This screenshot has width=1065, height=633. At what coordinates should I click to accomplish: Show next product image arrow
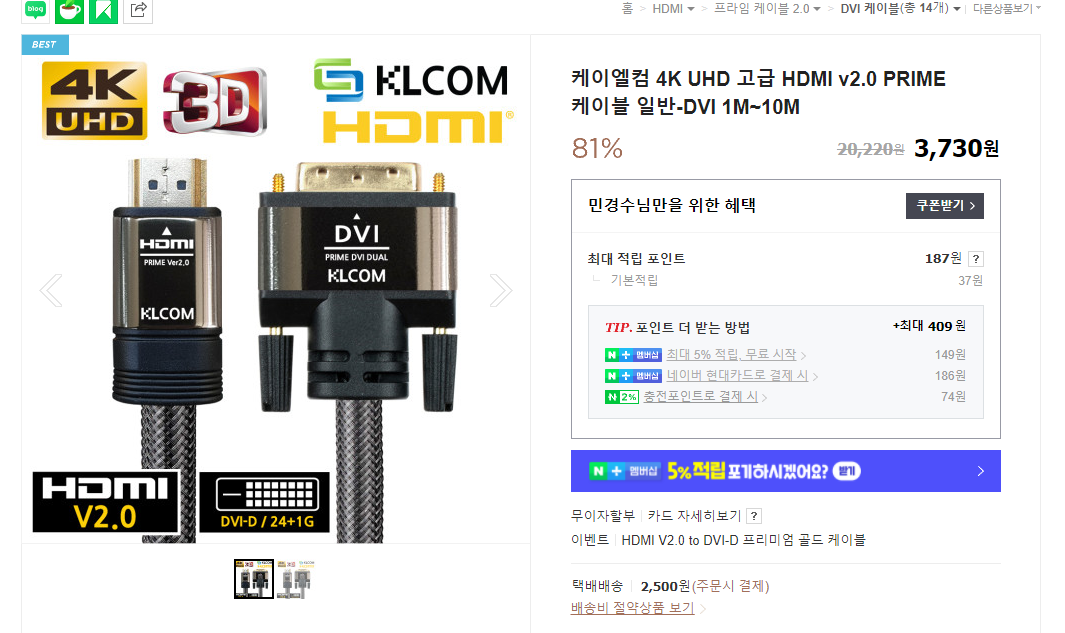[501, 291]
